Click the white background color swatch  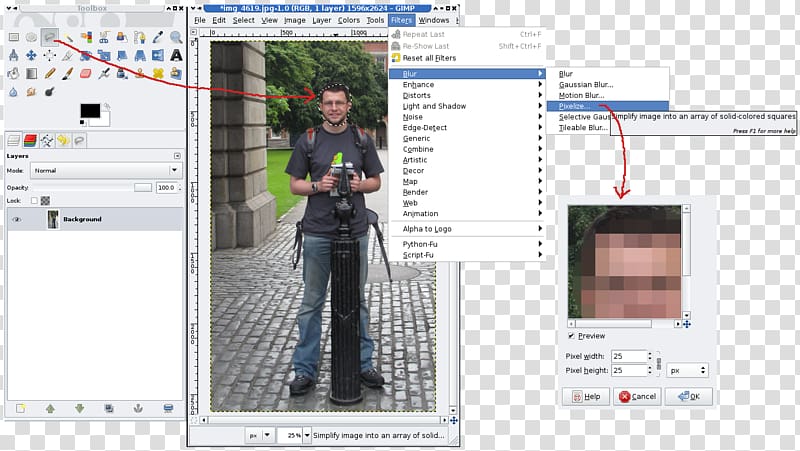click(105, 120)
